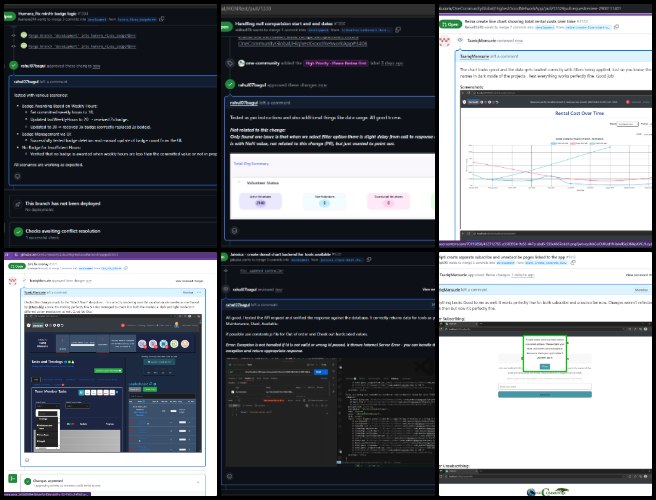Click emoji reaction icon below Volunteer Status screenshot
Image resolution: width=656 pixels, height=500 pixels.
click(234, 231)
